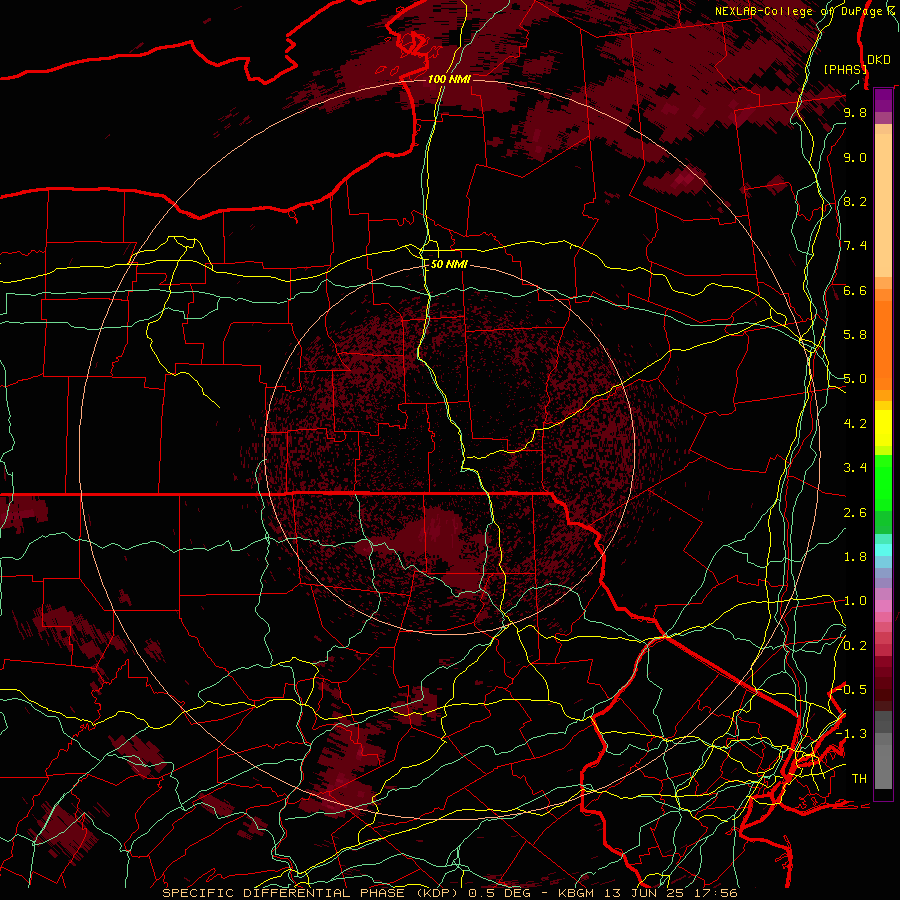Click the purple swatch atop the color bar
The height and width of the screenshot is (900, 900).
(883, 100)
